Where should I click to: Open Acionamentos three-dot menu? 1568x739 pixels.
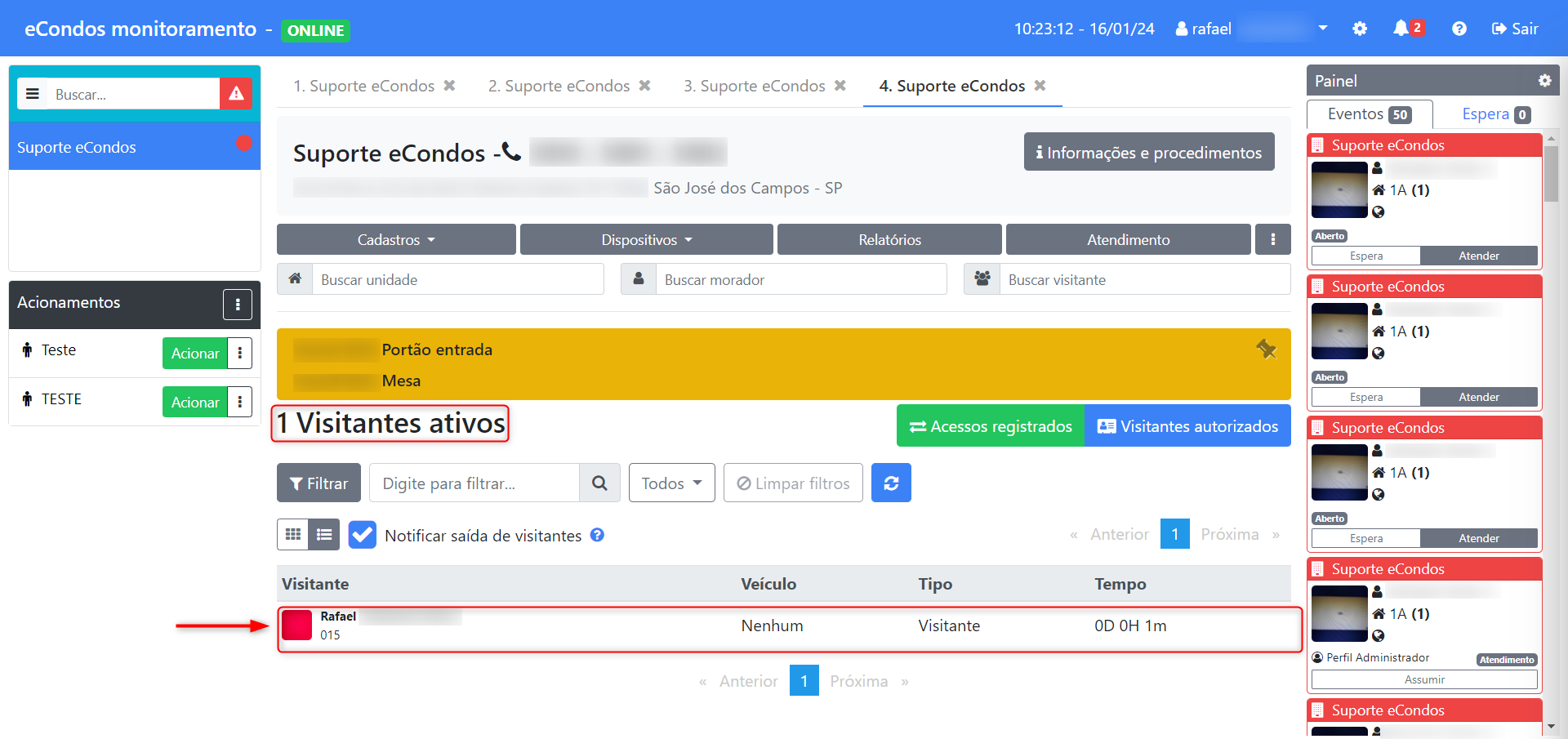238,305
